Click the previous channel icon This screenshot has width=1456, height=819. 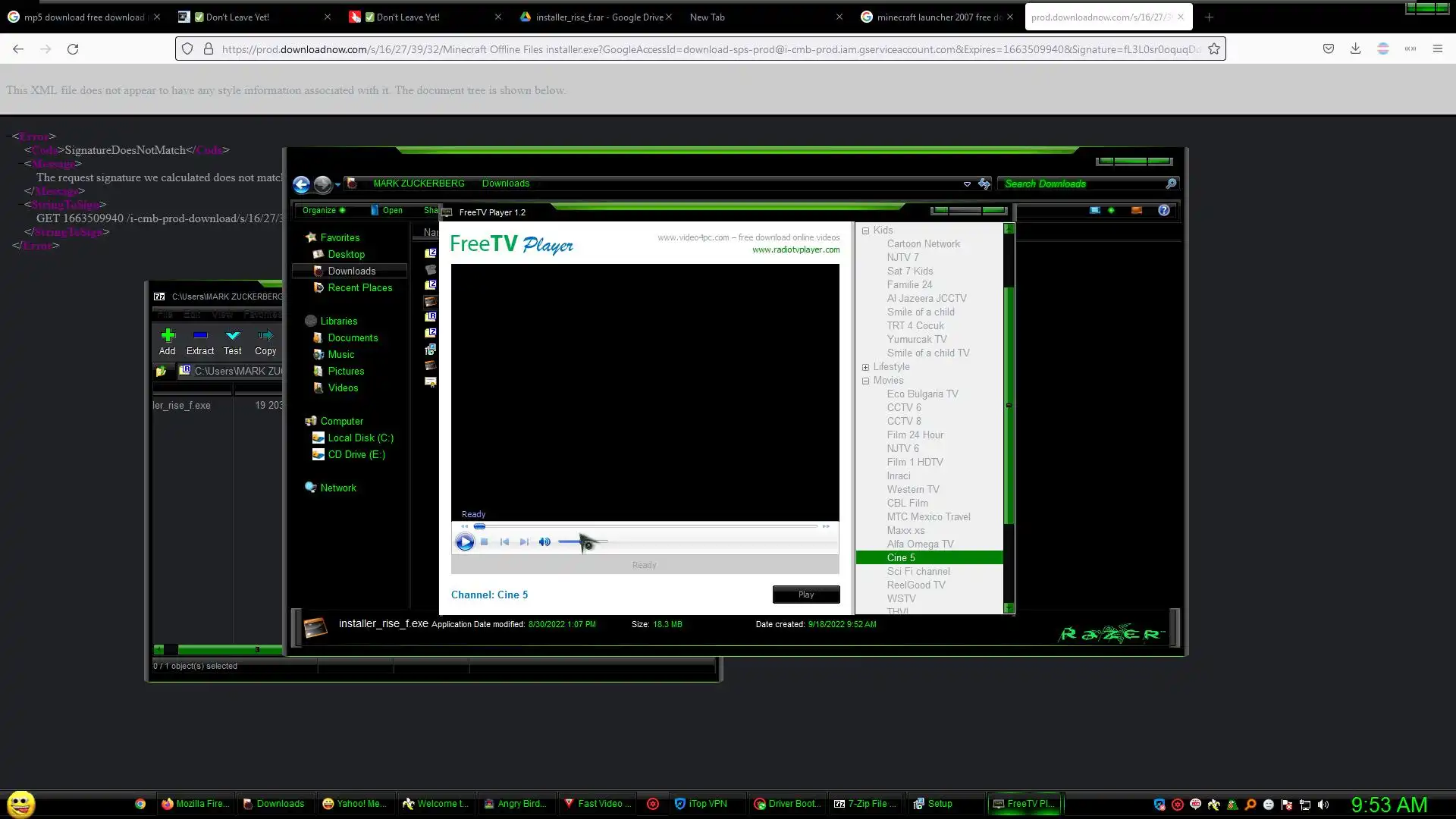504,542
